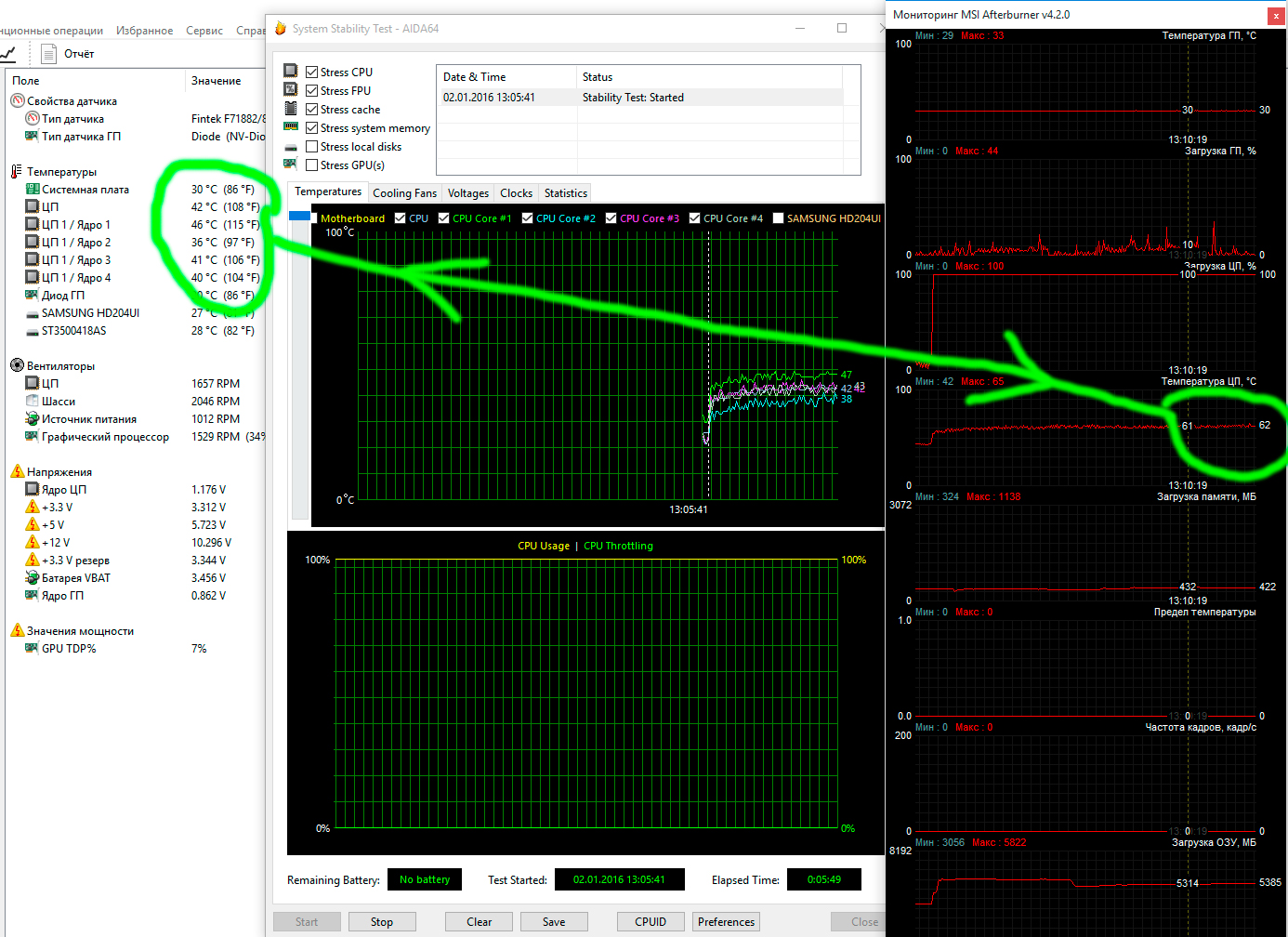Click the Графический процессор card icon
This screenshot has height=937, width=1288.
pos(32,437)
